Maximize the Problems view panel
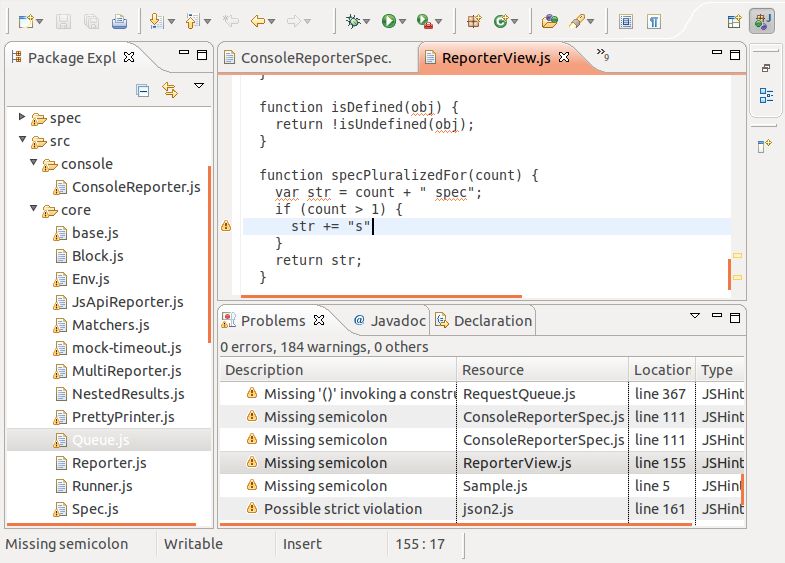 click(x=735, y=318)
